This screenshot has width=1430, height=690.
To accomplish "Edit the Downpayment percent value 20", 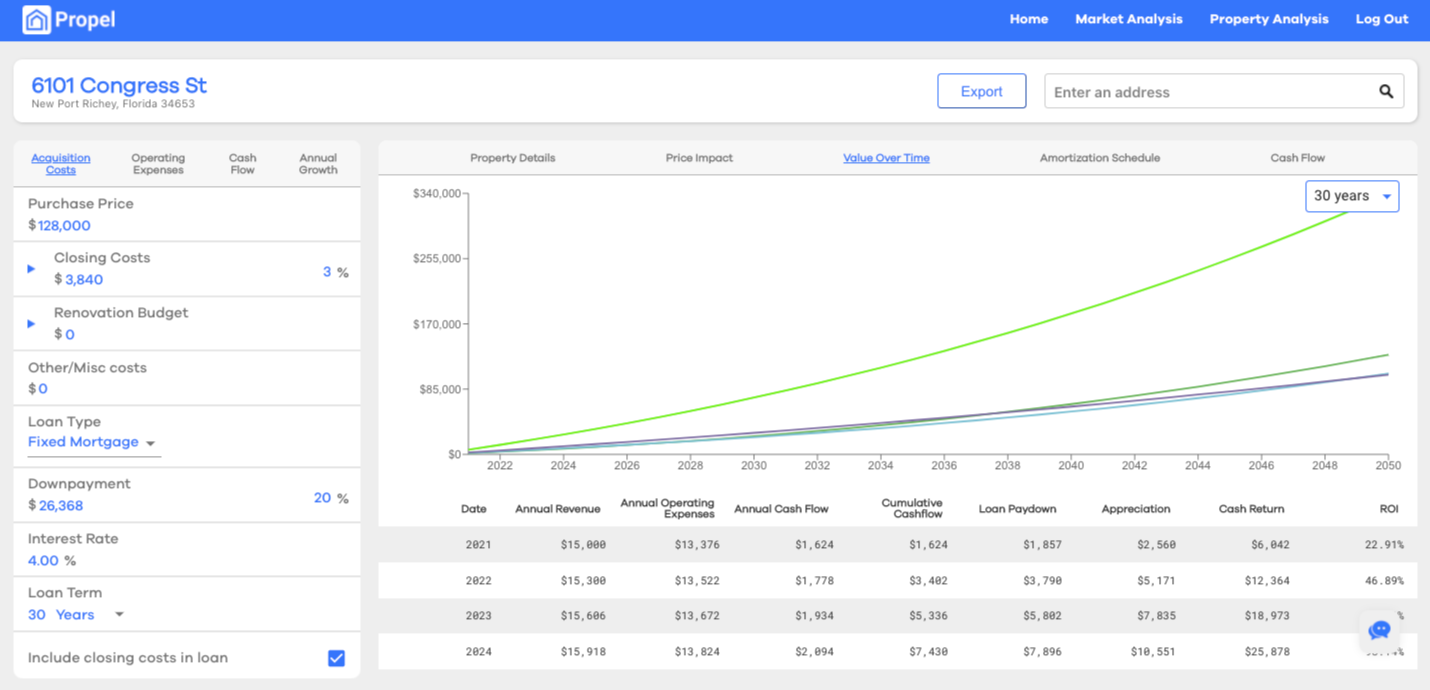I will [x=323, y=498].
